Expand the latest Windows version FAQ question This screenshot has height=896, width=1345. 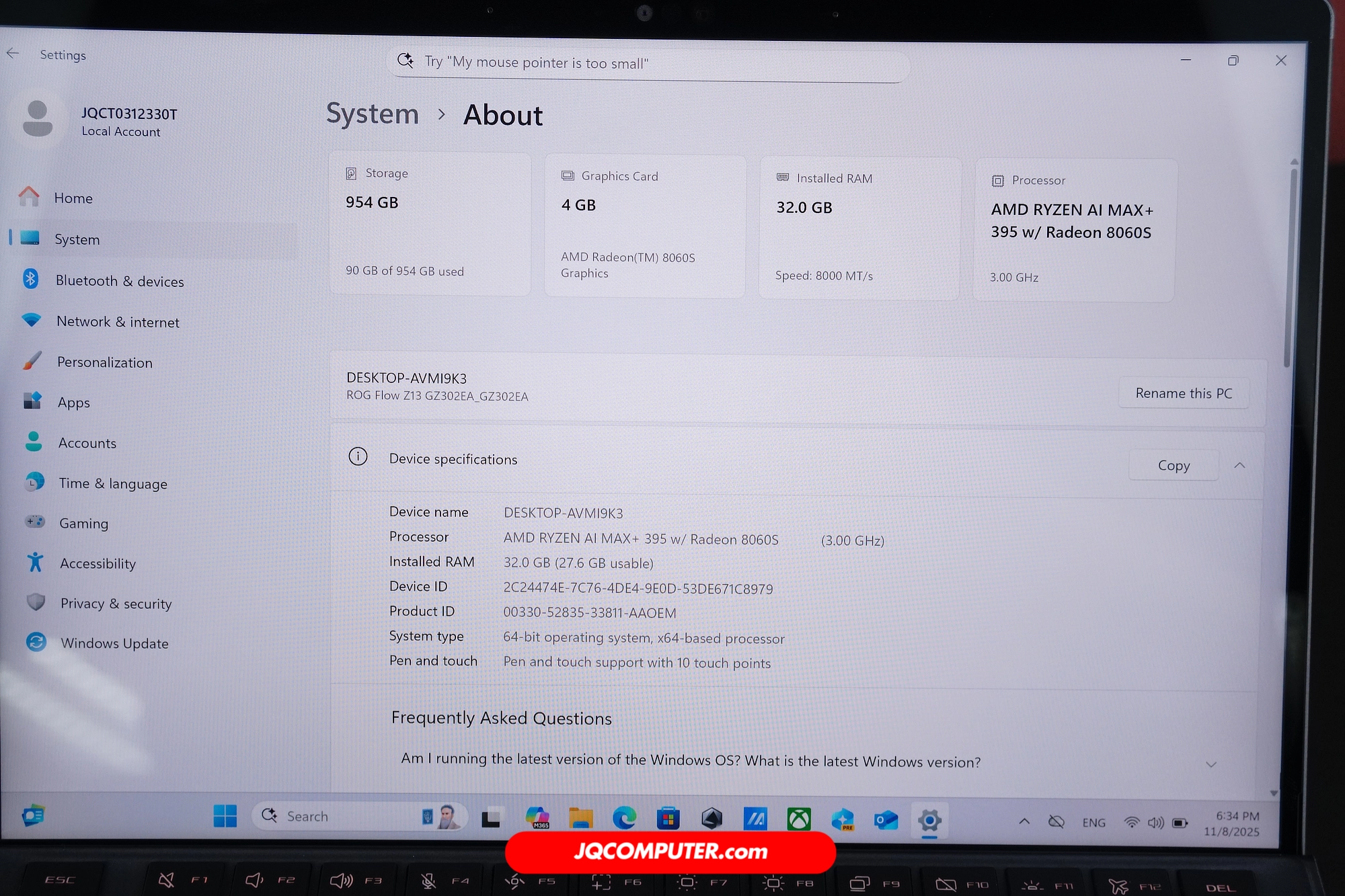click(x=1210, y=764)
